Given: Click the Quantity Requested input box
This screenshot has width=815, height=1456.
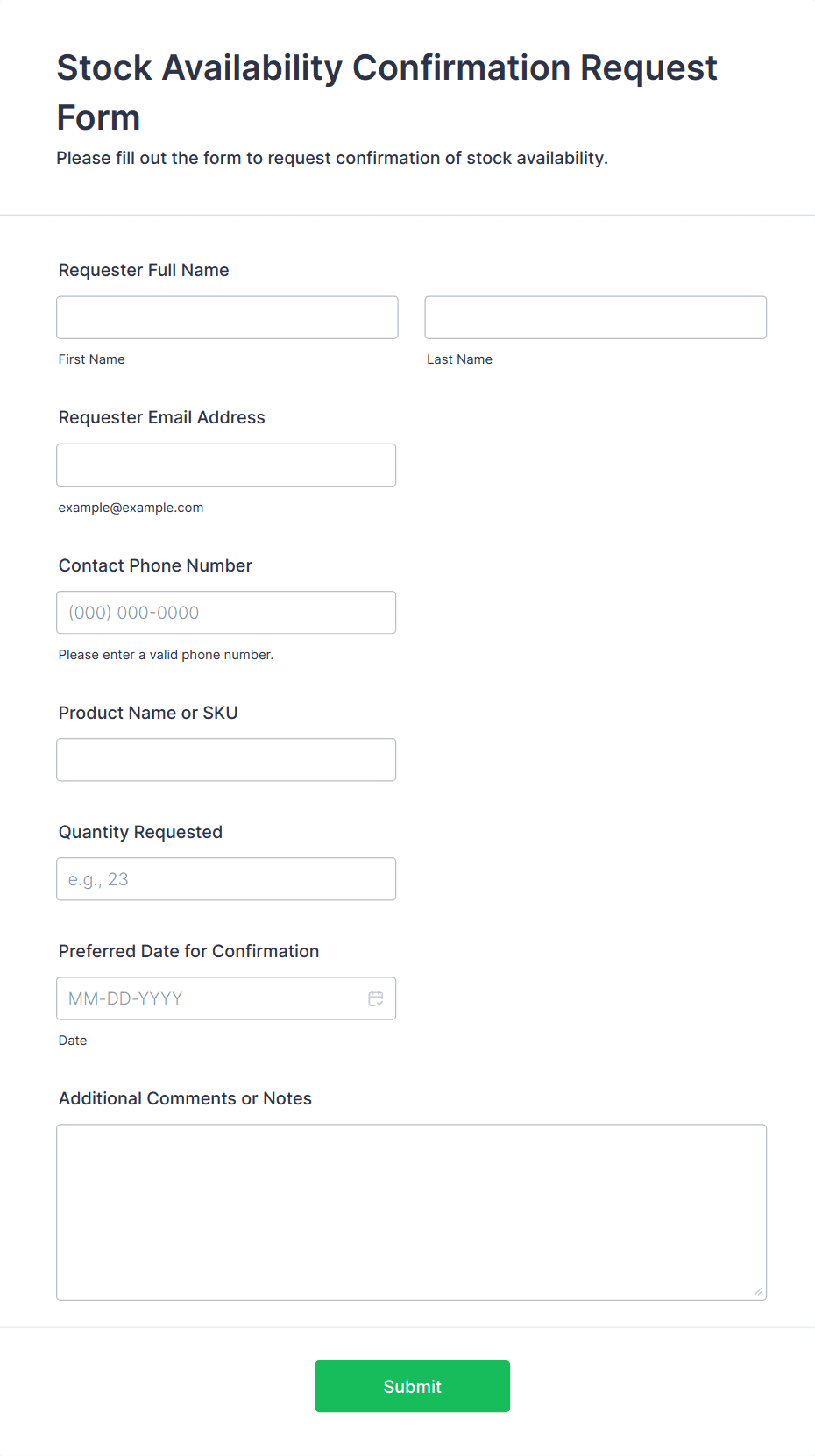Looking at the screenshot, I should [x=226, y=879].
